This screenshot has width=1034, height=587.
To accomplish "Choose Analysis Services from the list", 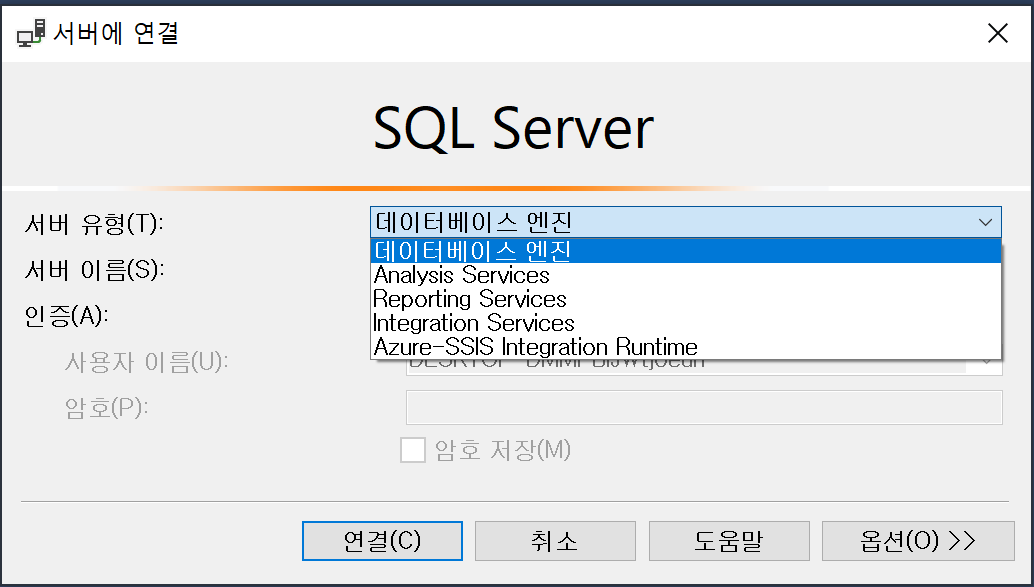I will point(686,274).
